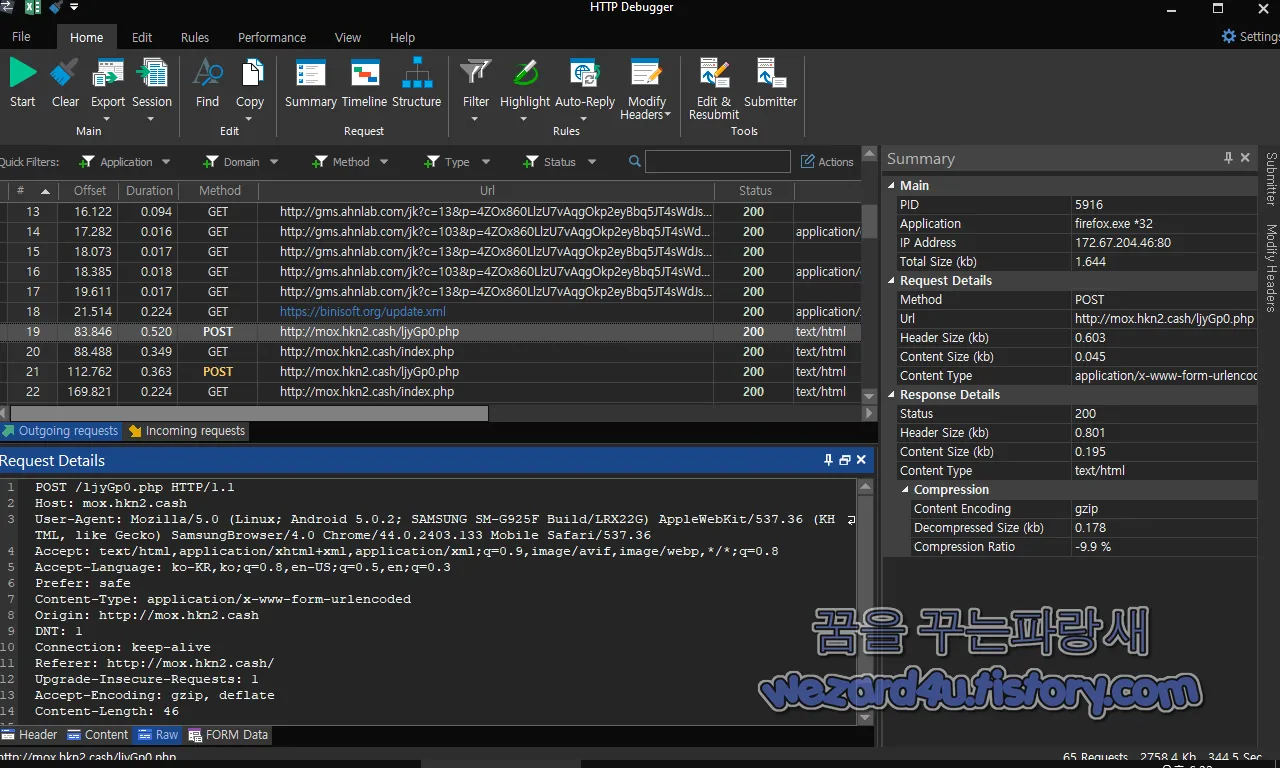Click the Excel icon in title bar

click(32, 8)
